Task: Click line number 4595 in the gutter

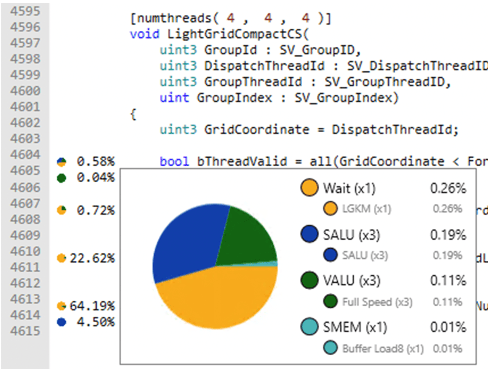Action: [x=25, y=11]
